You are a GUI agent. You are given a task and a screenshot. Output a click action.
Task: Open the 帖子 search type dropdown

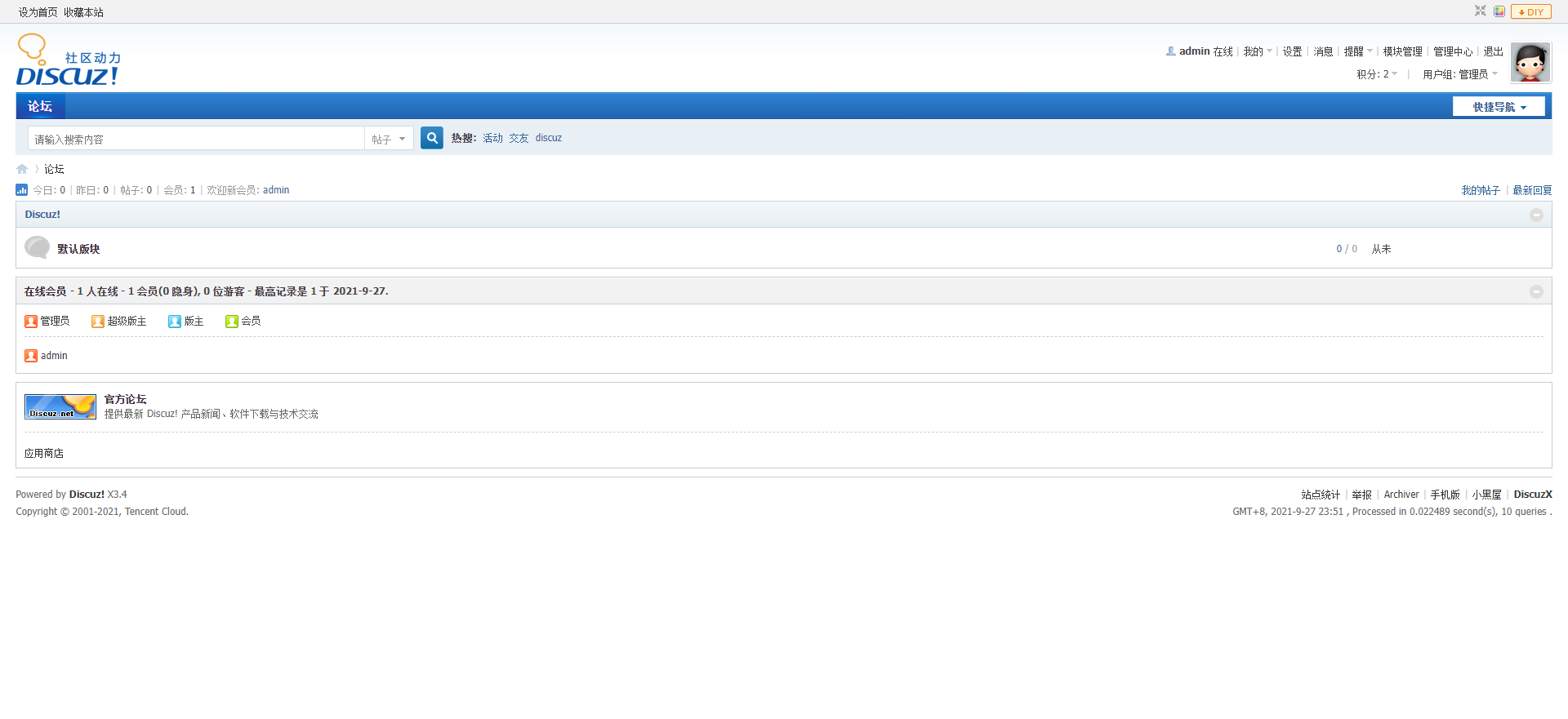(x=389, y=139)
